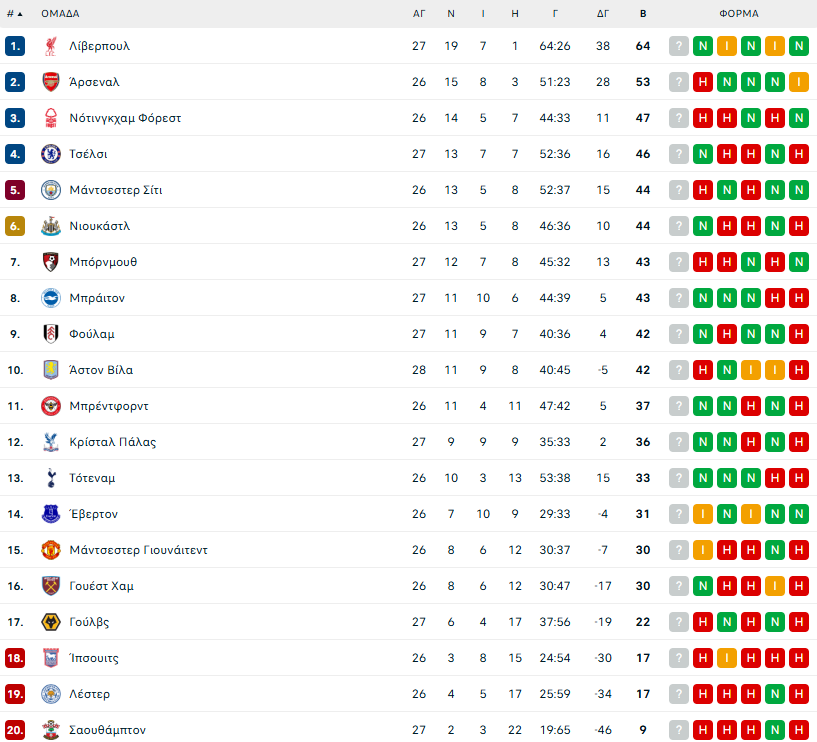Select the Wolves badge icon
817x742 pixels.
click(x=51, y=622)
